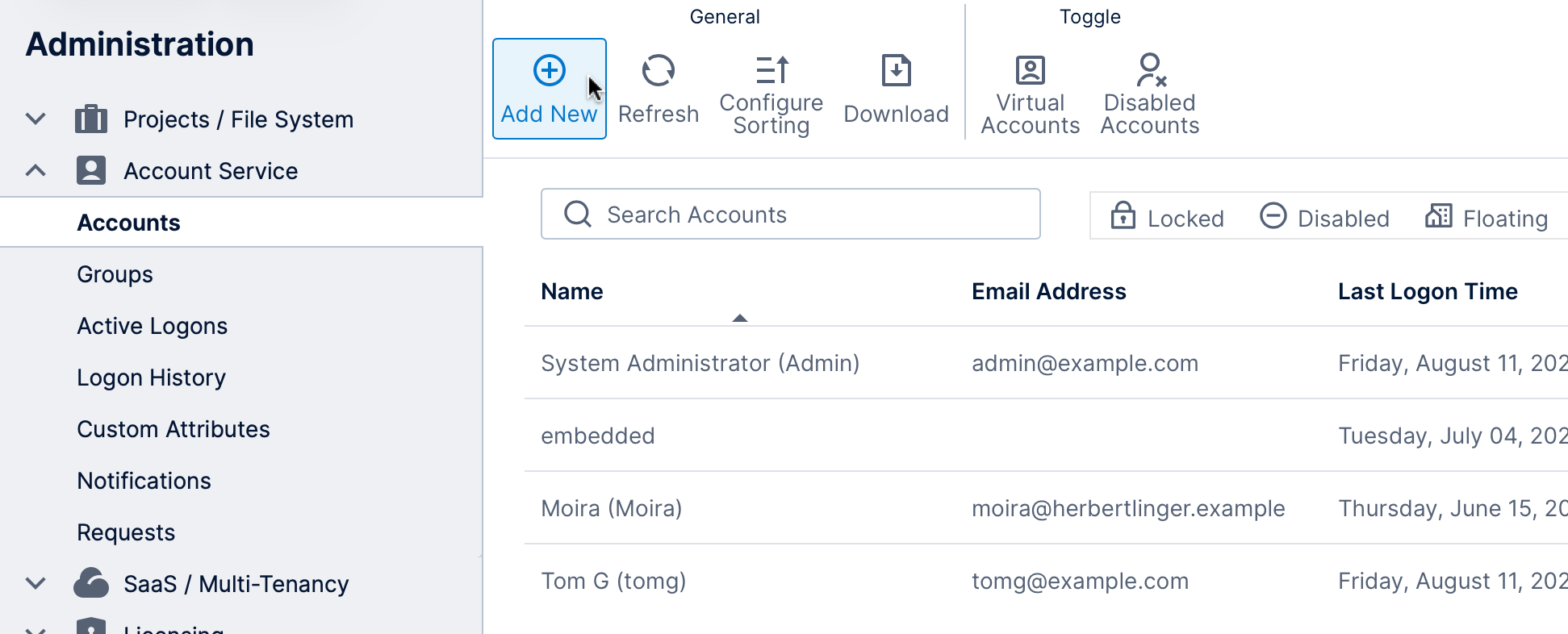Switch to Logon History
This screenshot has width=1568, height=634.
pyautogui.click(x=151, y=377)
